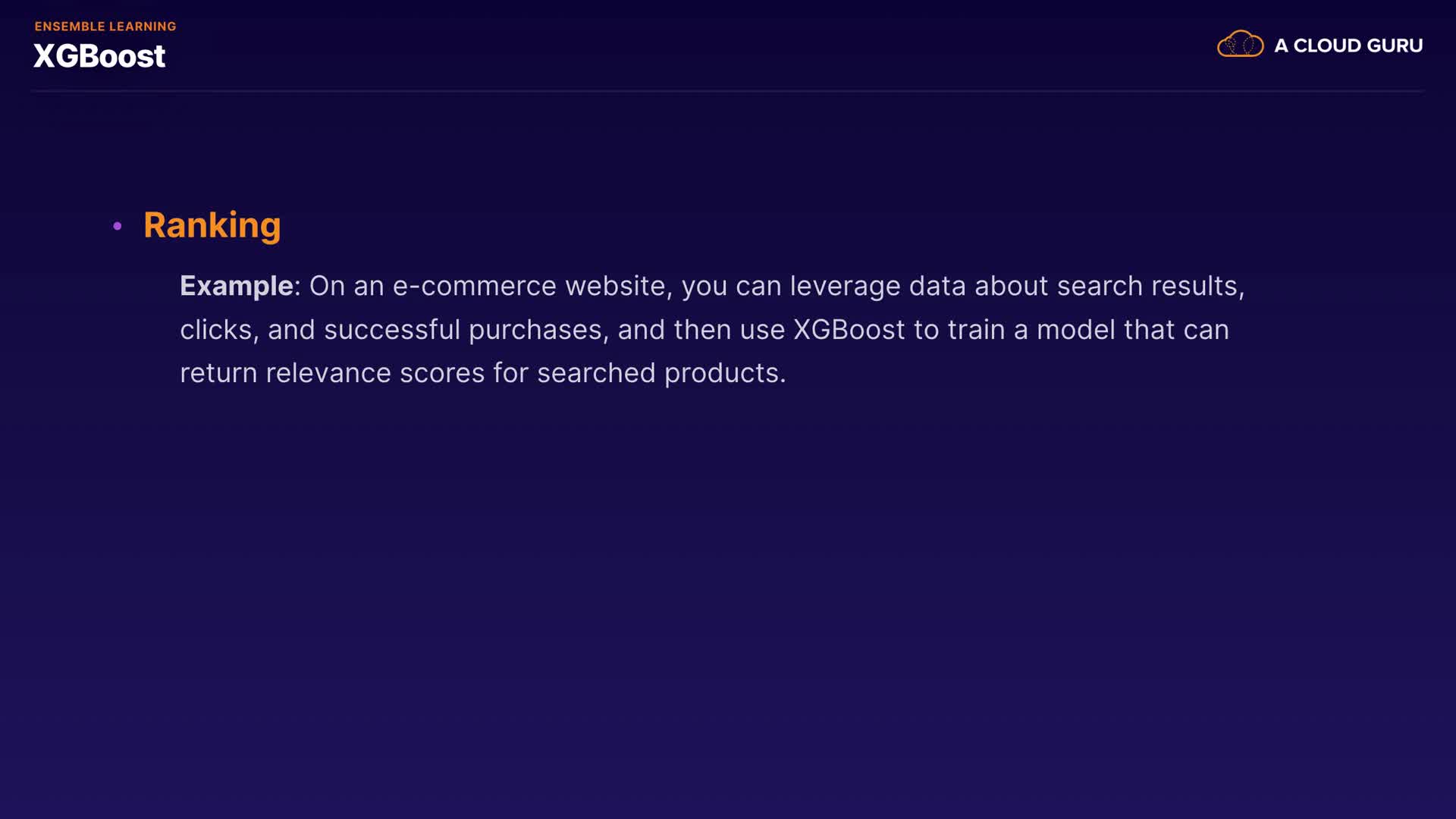
Task: Click the horizontal divider line under the header
Action: coord(728,91)
